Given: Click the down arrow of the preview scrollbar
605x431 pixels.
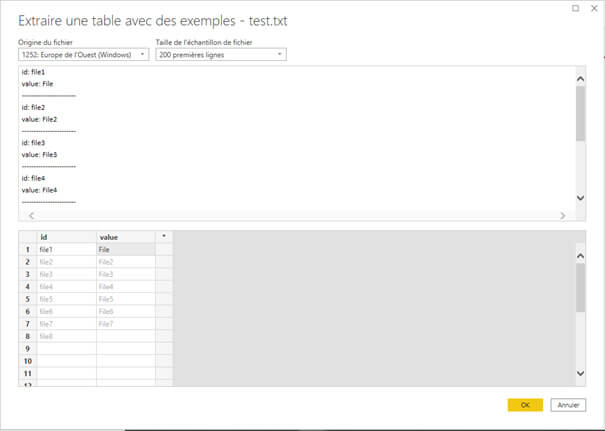Looking at the screenshot, I should point(580,198).
